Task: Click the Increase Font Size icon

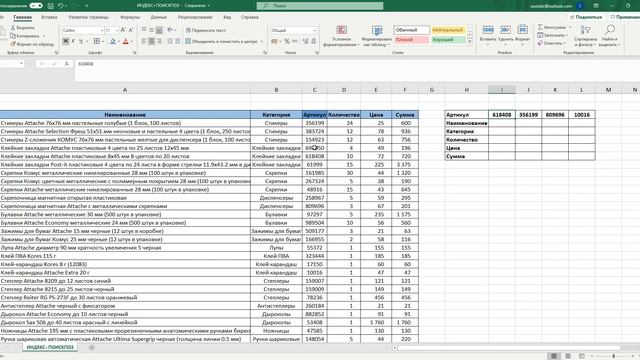Action: (123, 30)
